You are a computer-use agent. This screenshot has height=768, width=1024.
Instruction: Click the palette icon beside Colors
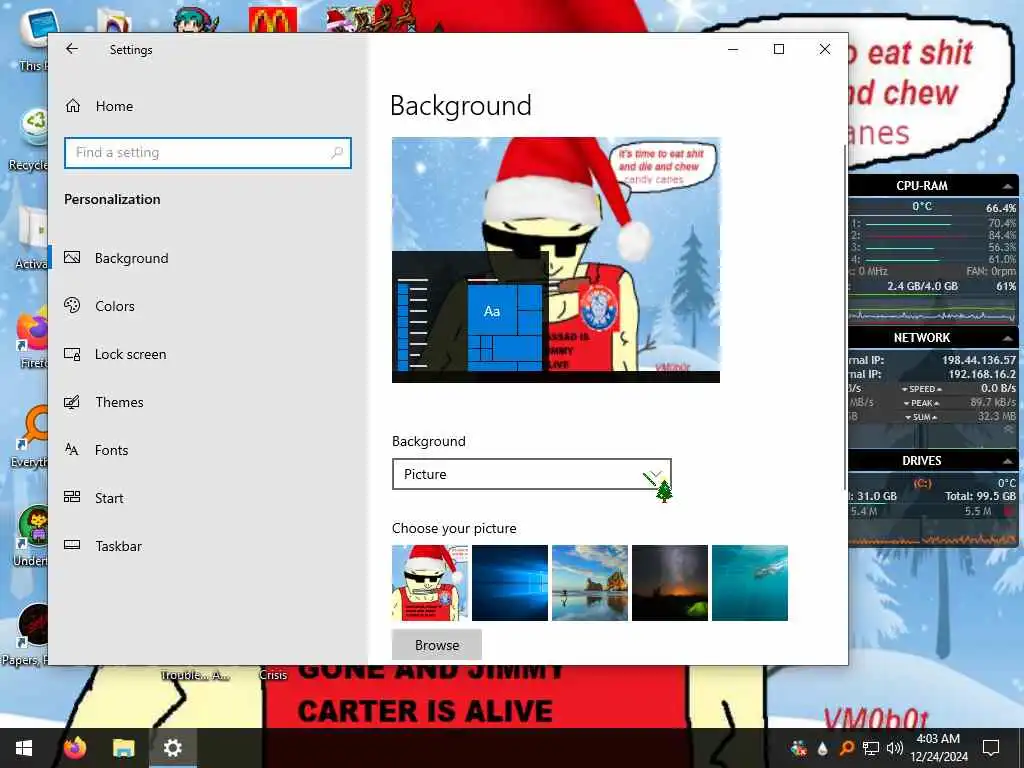click(72, 305)
